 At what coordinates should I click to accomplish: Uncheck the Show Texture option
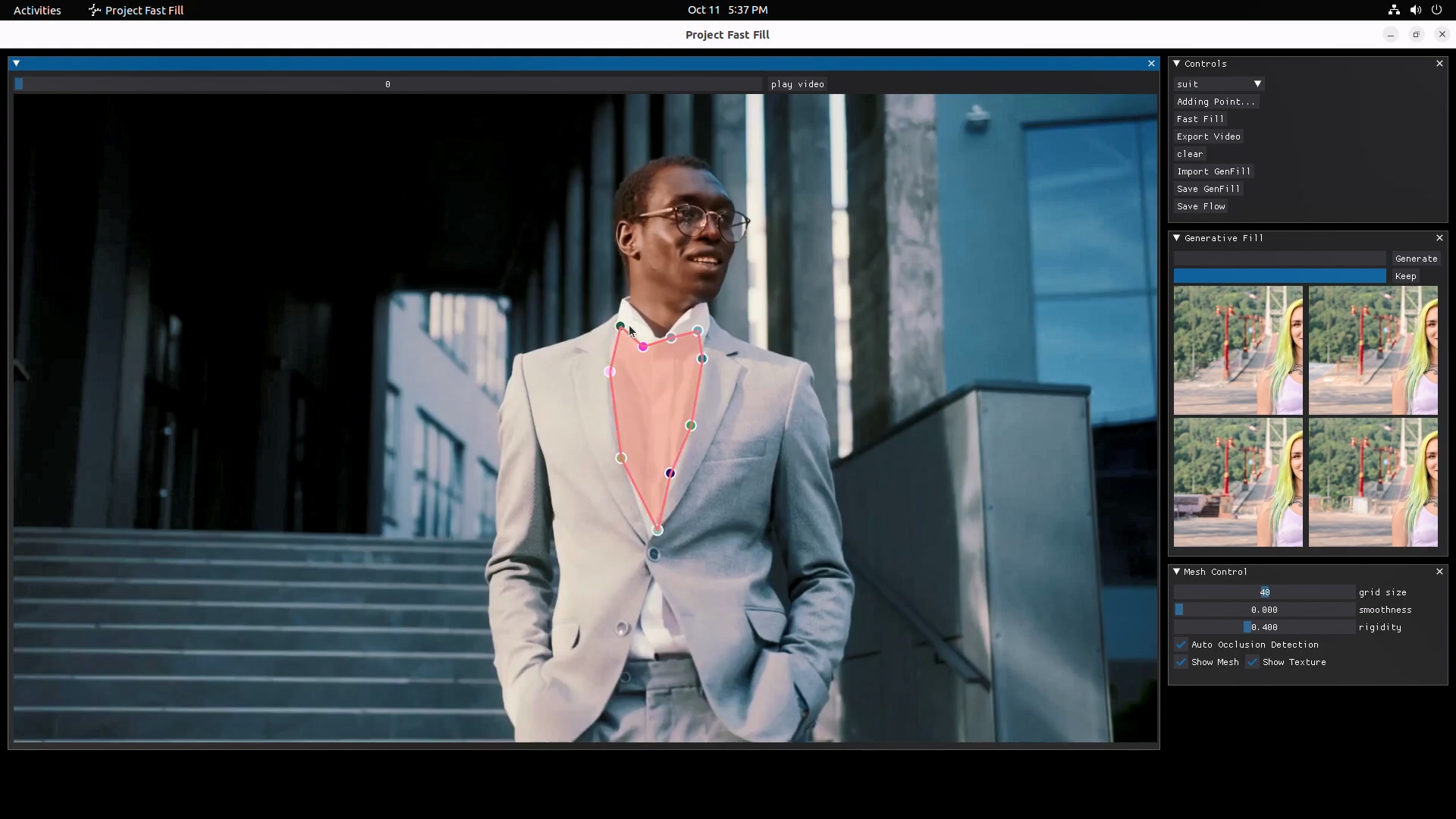[x=1253, y=662]
